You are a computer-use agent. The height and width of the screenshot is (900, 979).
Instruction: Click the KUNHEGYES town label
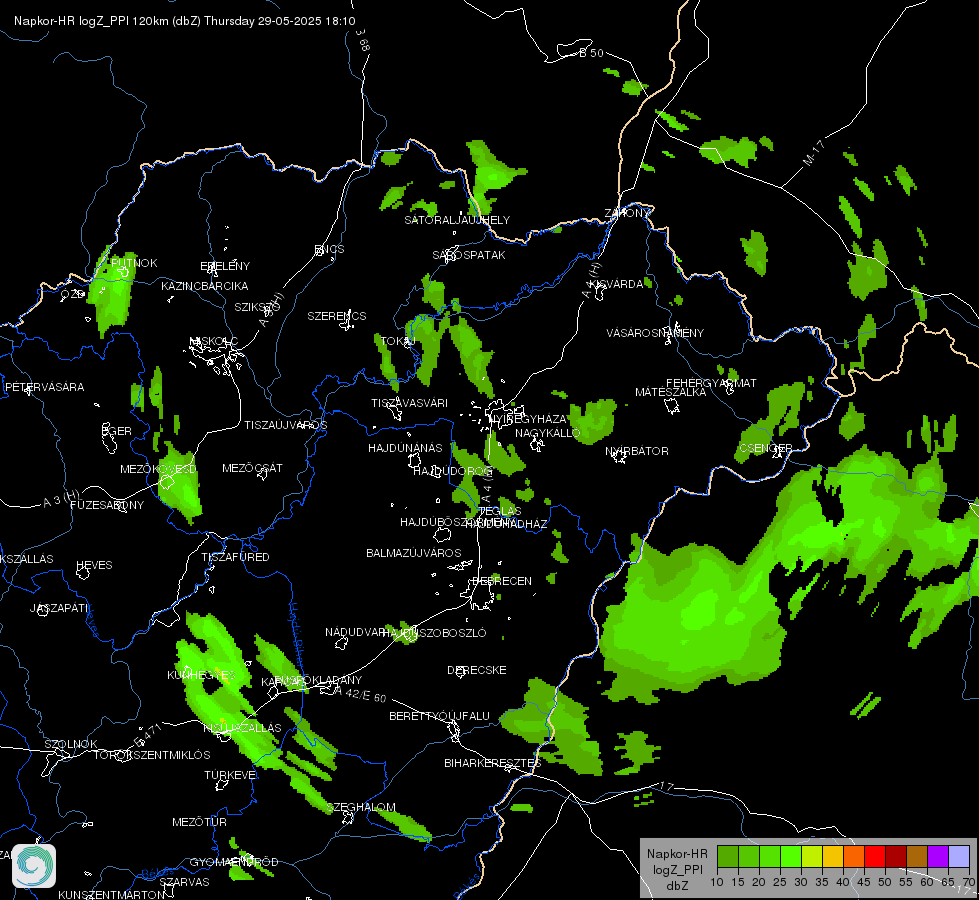coord(201,675)
